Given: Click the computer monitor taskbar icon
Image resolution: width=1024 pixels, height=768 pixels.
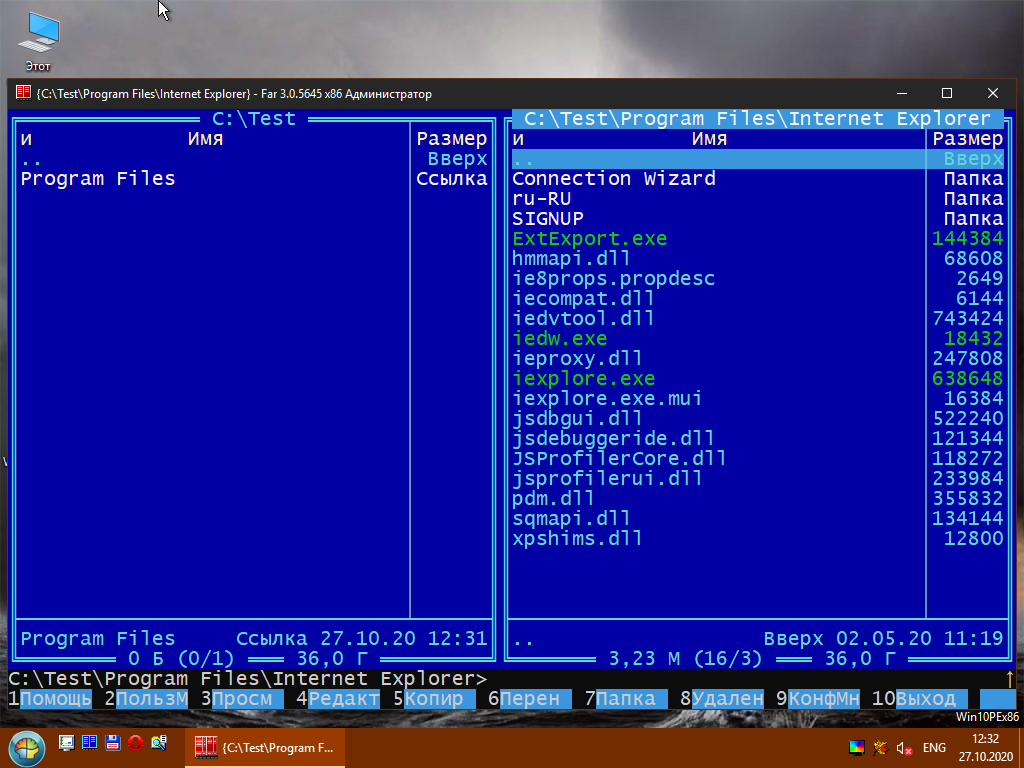Looking at the screenshot, I should click(66, 743).
